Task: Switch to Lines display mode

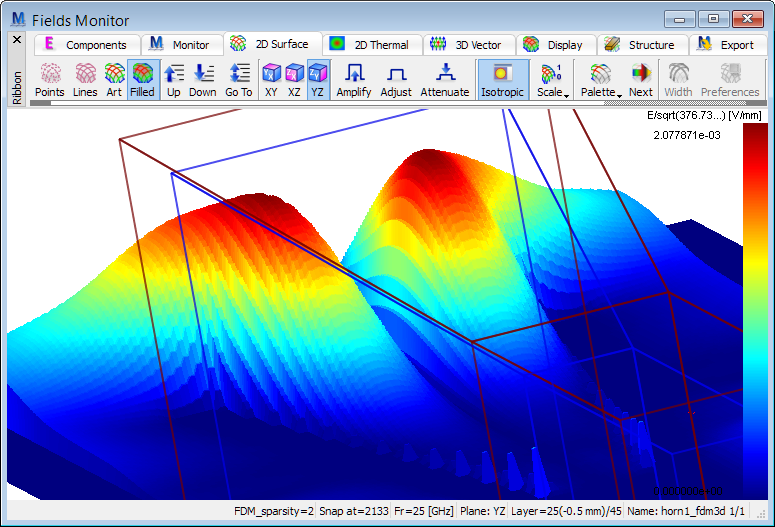Action: [85, 79]
